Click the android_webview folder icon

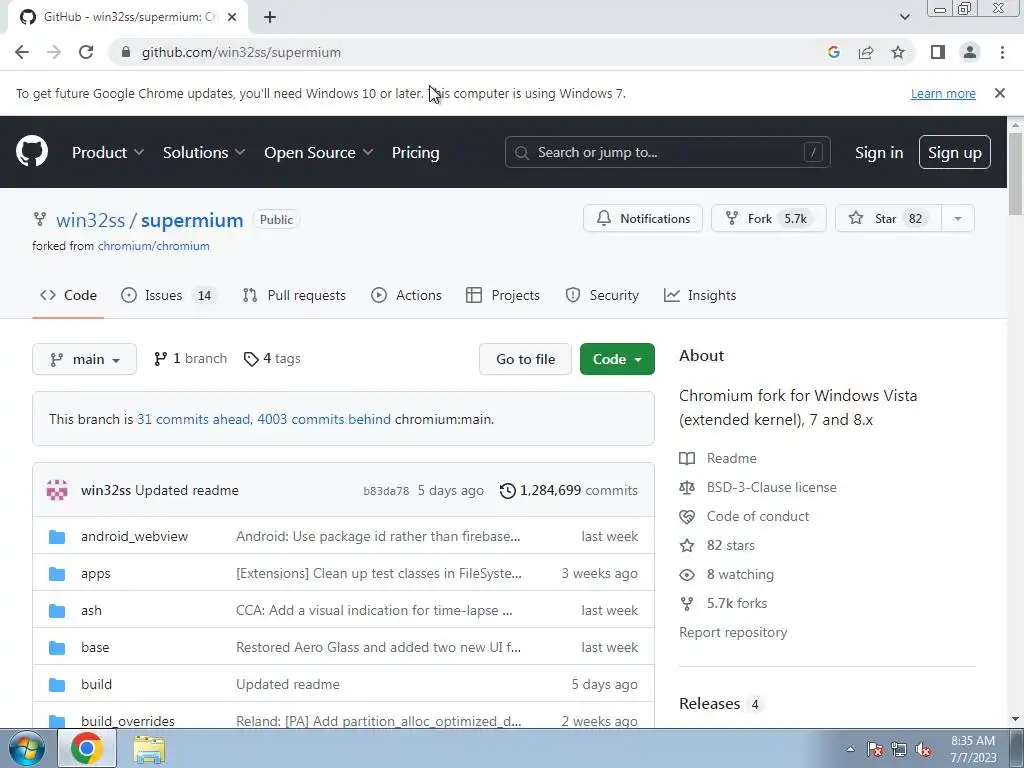tap(57, 537)
